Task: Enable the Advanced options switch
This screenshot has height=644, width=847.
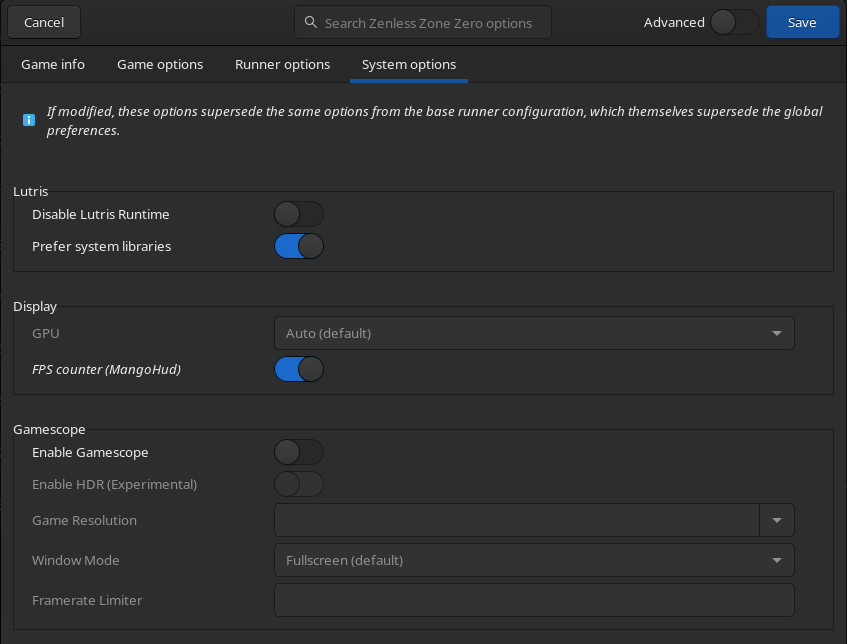Action: (733, 21)
